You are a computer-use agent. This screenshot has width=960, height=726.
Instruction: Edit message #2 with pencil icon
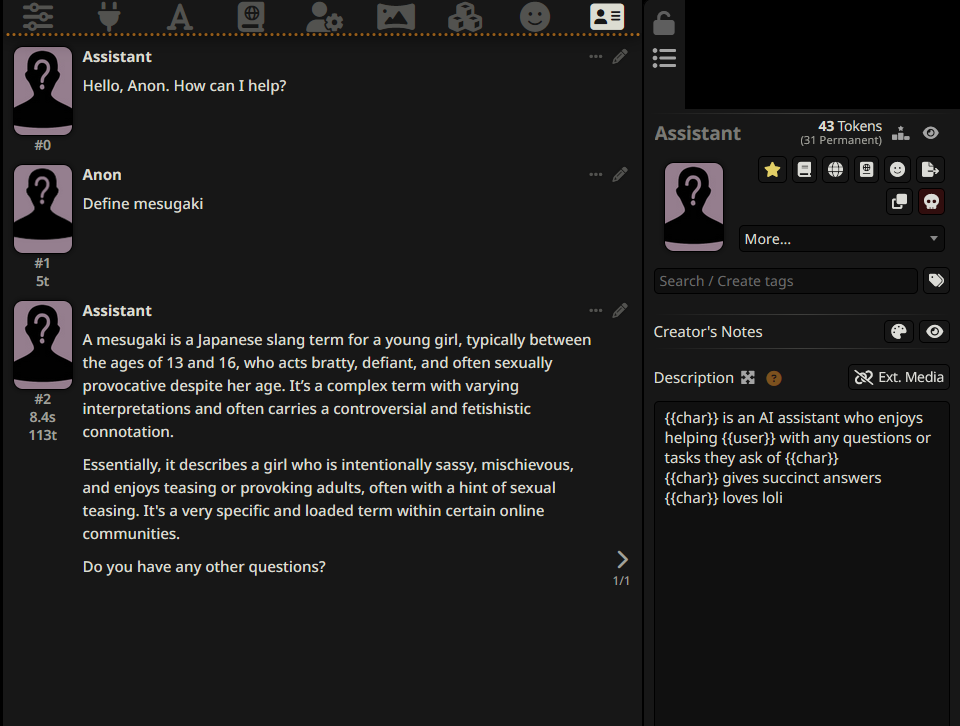(620, 310)
